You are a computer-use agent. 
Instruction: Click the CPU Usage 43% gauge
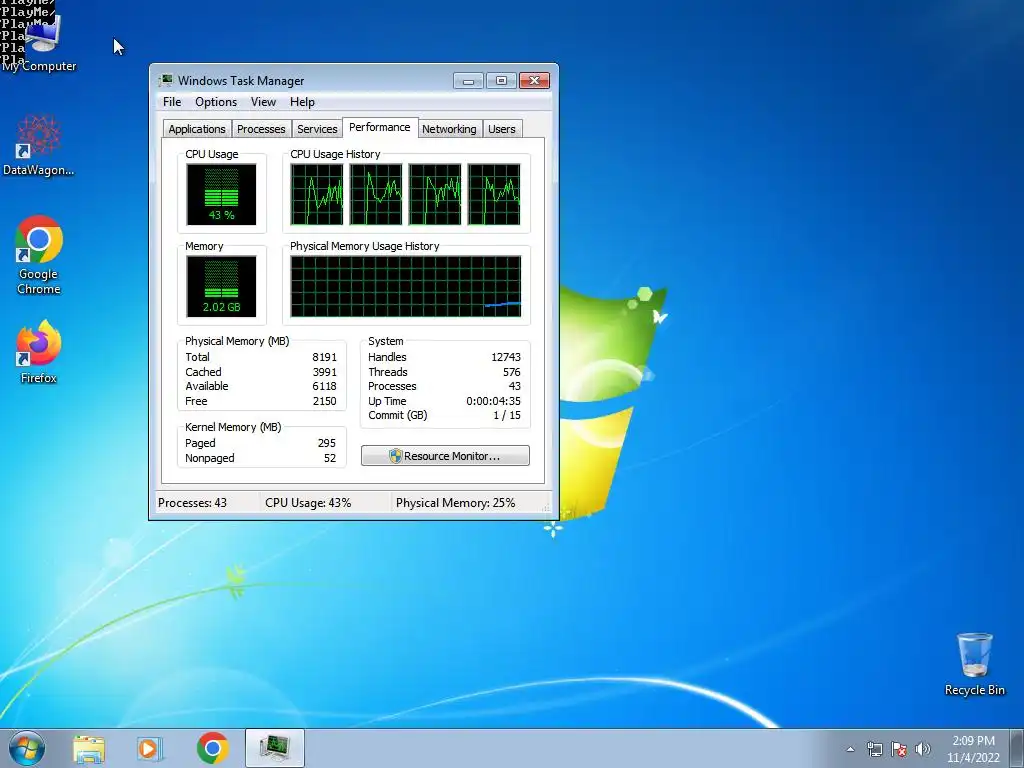click(x=221, y=194)
